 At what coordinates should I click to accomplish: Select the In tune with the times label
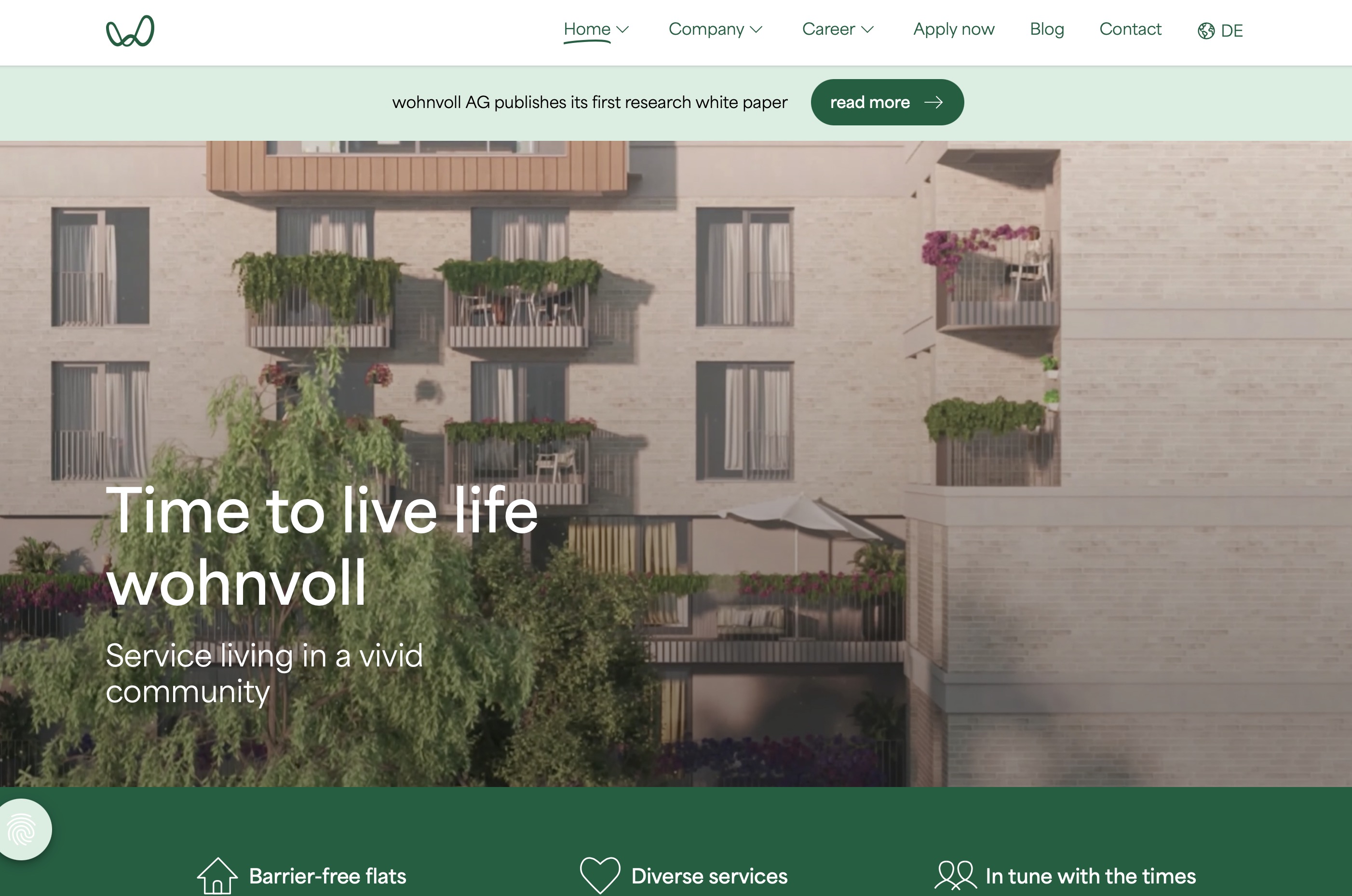1090,876
